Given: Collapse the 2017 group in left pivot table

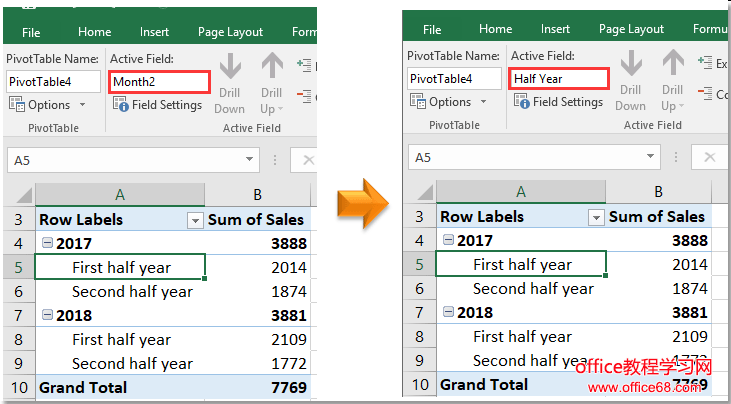Looking at the screenshot, I should click(x=46, y=243).
